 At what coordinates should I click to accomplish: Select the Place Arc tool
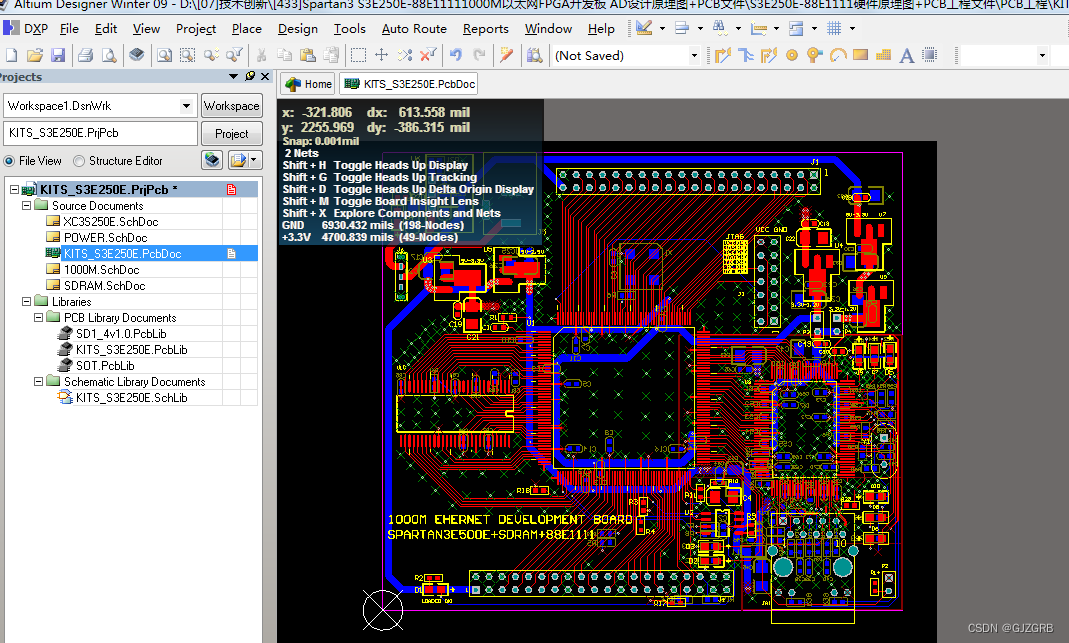(x=837, y=55)
